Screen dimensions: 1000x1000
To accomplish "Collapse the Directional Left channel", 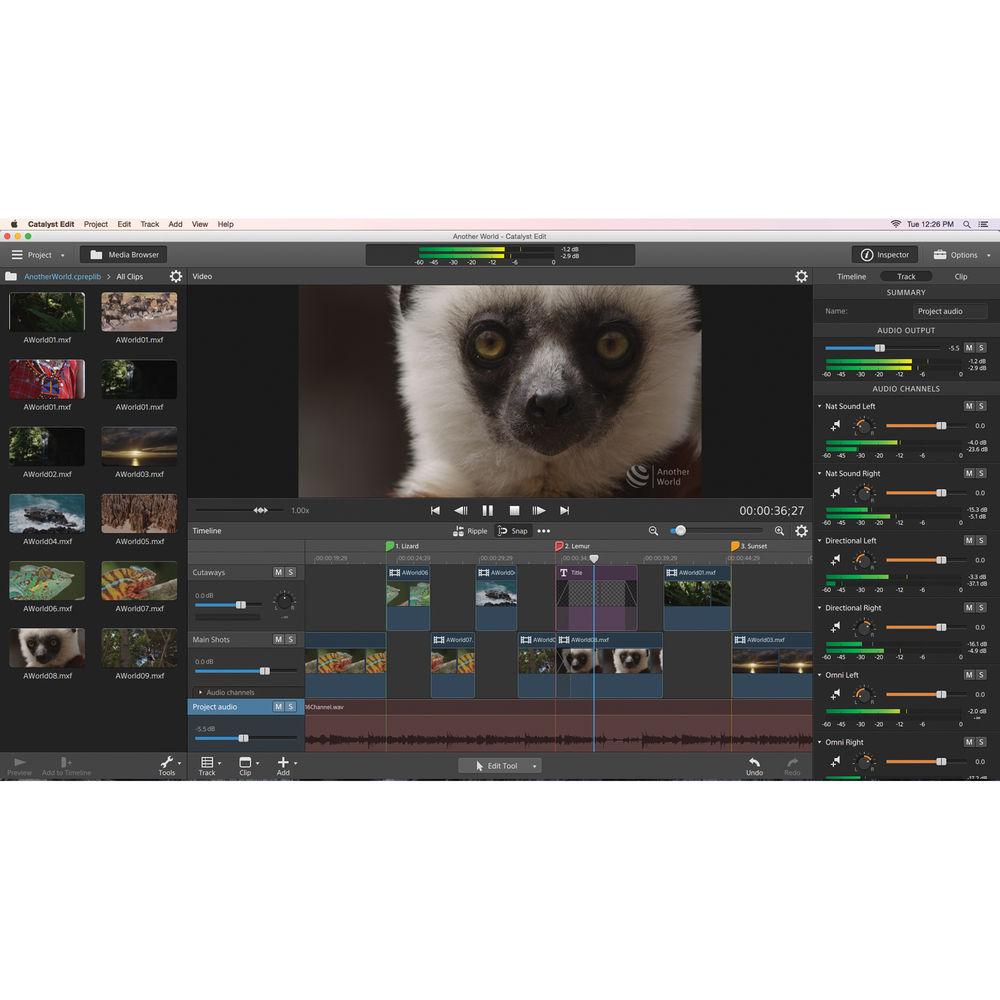I will click(x=822, y=540).
